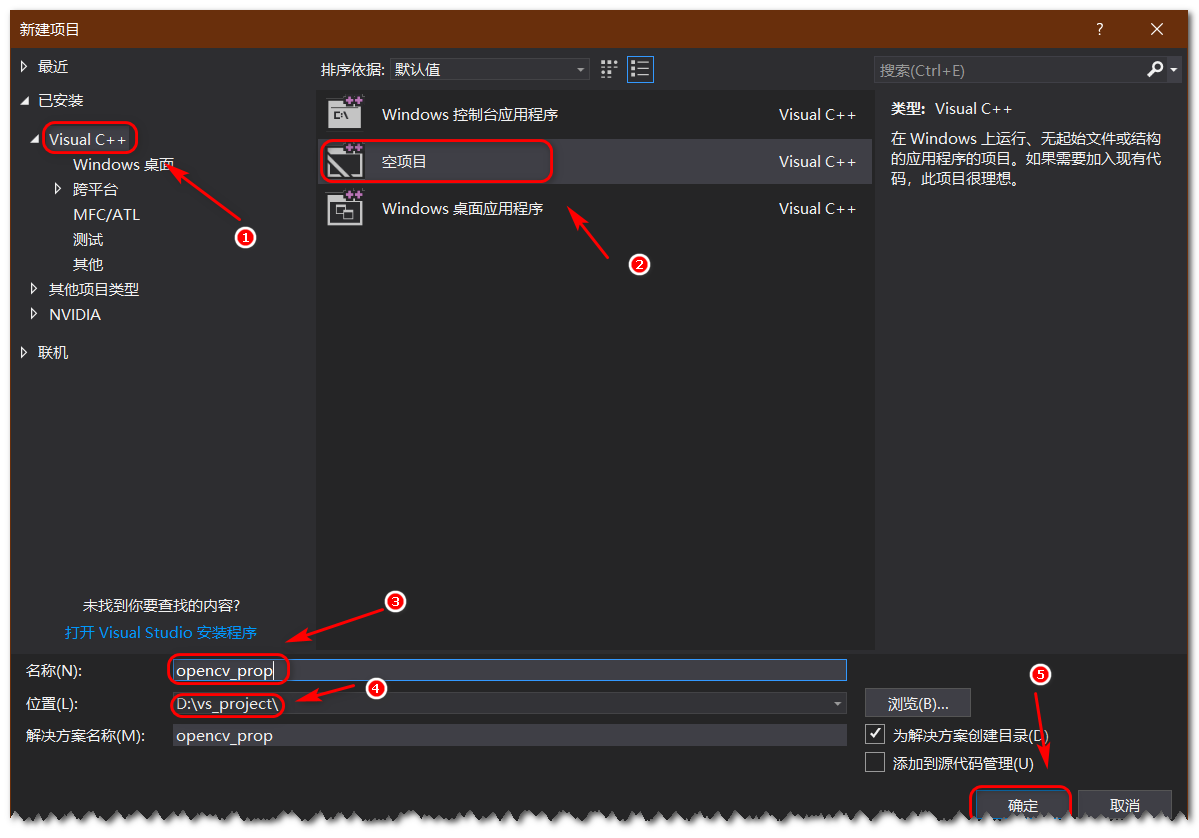Screen dimensions: 1199x838
Task: Click the solution name input field
Action: (x=509, y=736)
